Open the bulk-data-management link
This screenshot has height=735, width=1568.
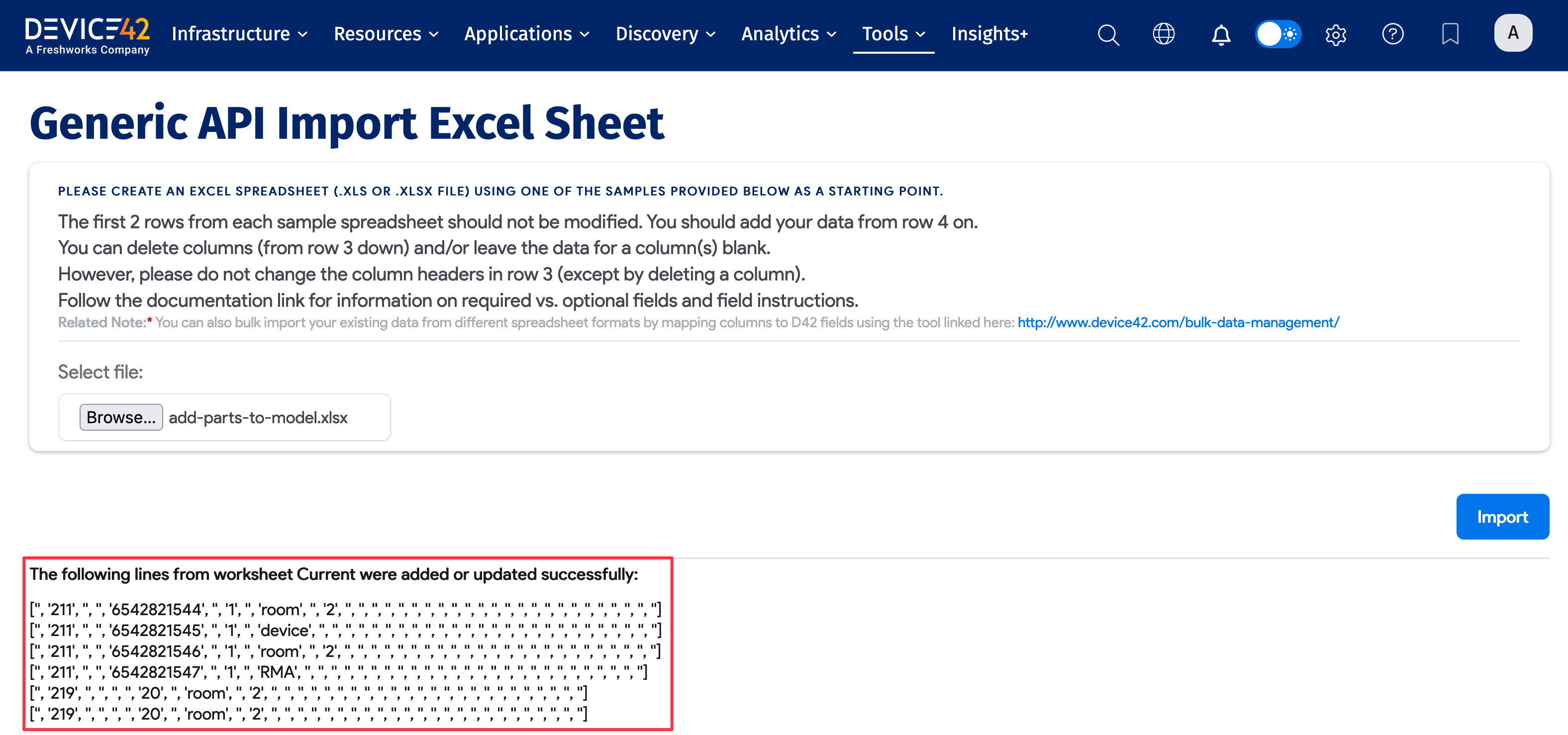[1178, 322]
